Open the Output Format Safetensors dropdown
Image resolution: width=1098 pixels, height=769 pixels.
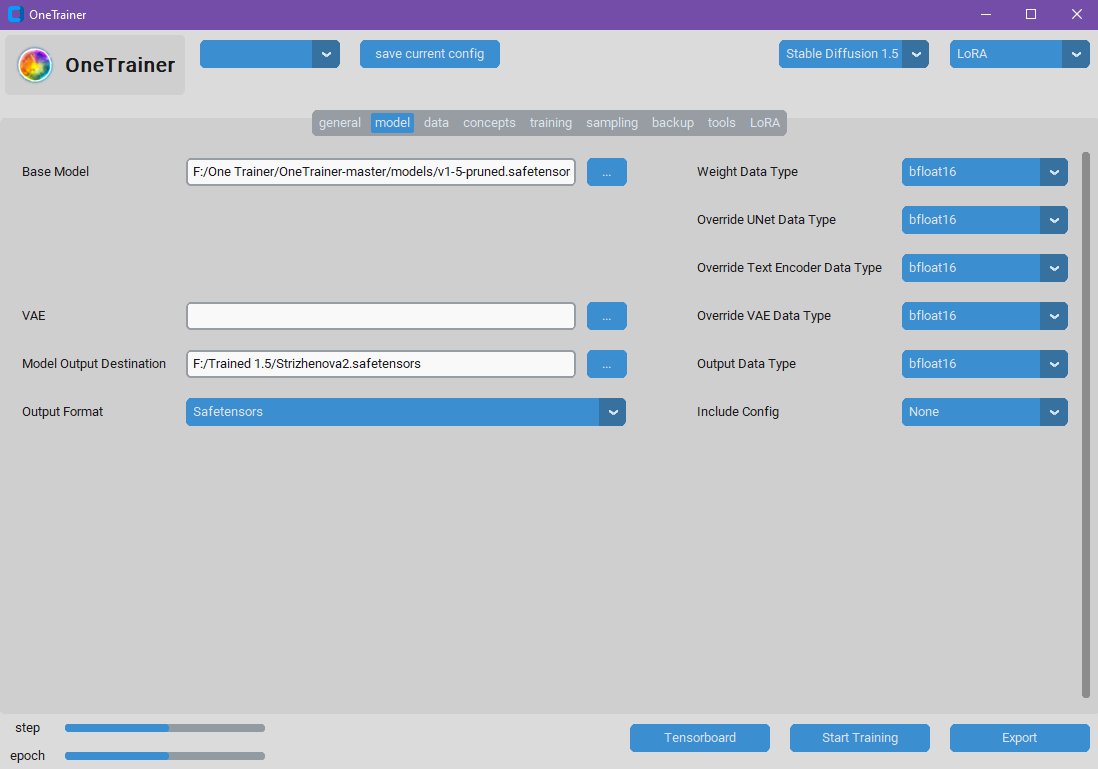tap(405, 412)
